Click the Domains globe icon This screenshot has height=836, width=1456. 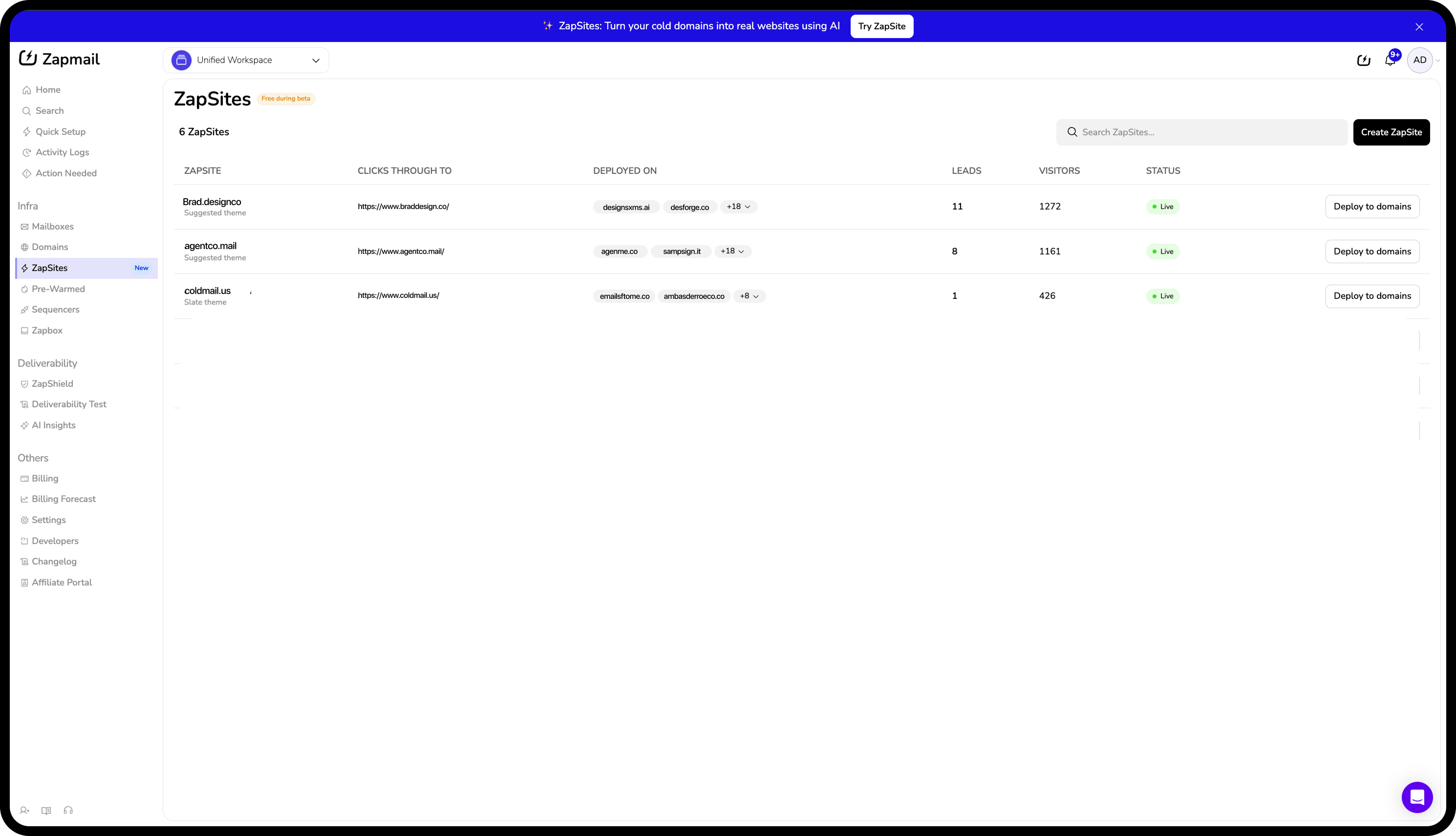[25, 248]
